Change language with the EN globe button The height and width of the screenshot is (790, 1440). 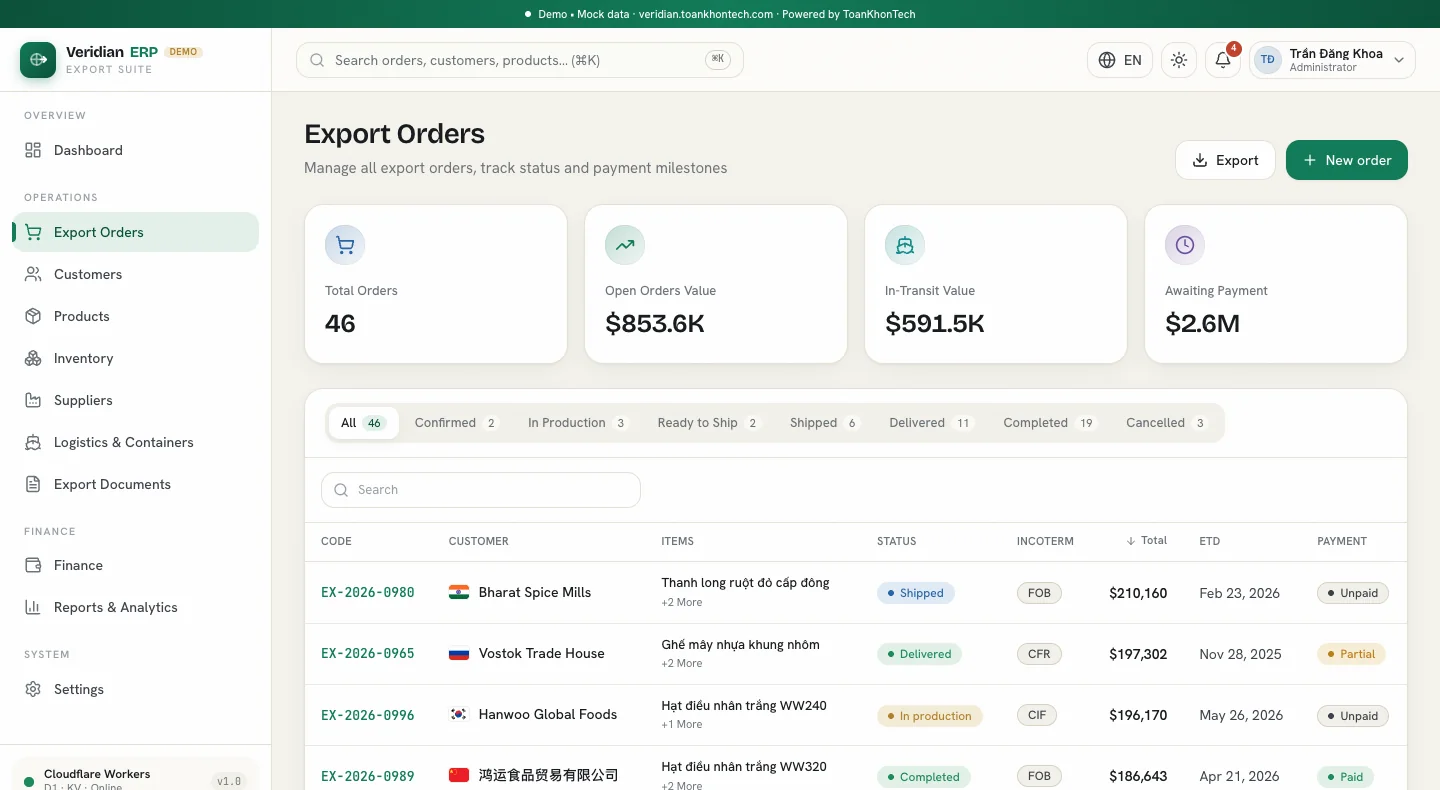[1120, 60]
